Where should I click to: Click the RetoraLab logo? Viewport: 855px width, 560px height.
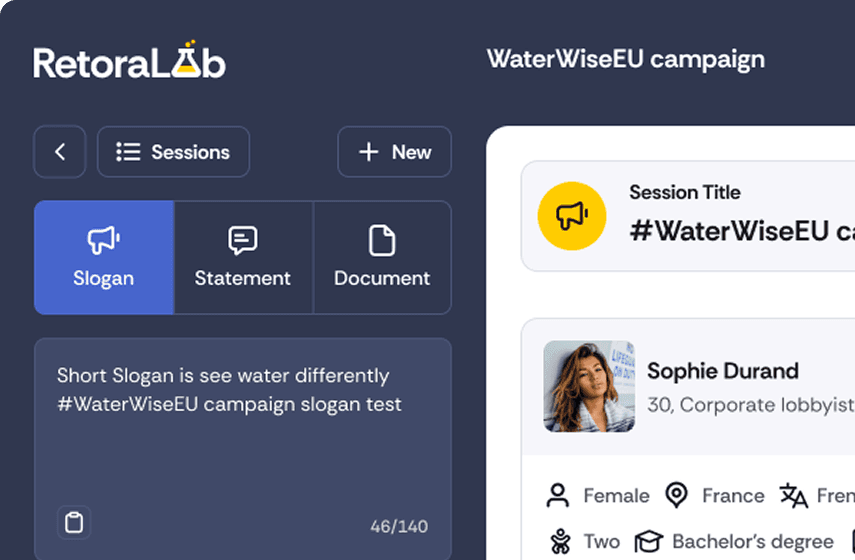click(130, 62)
